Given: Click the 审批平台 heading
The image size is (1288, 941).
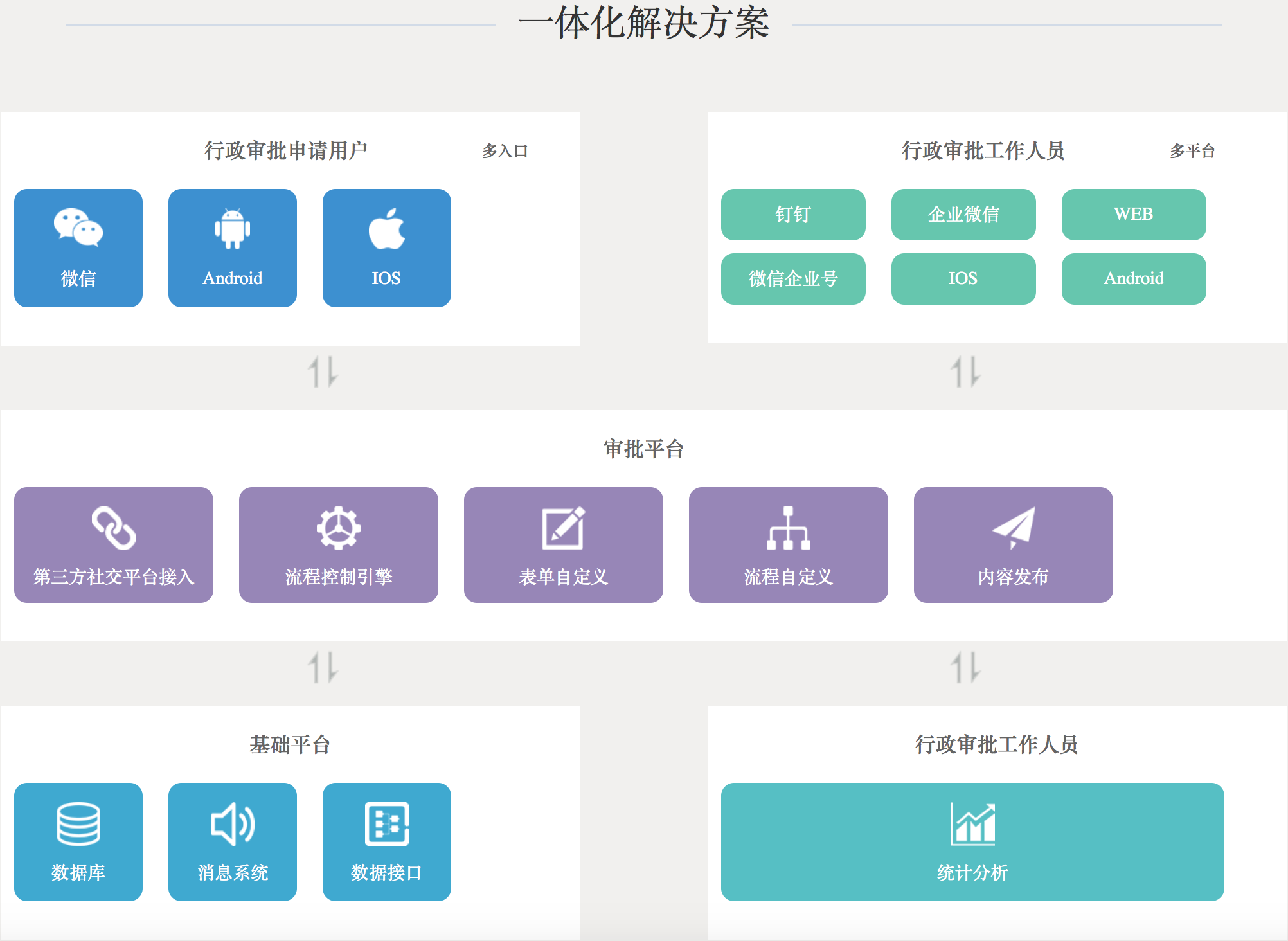Looking at the screenshot, I should click(643, 449).
